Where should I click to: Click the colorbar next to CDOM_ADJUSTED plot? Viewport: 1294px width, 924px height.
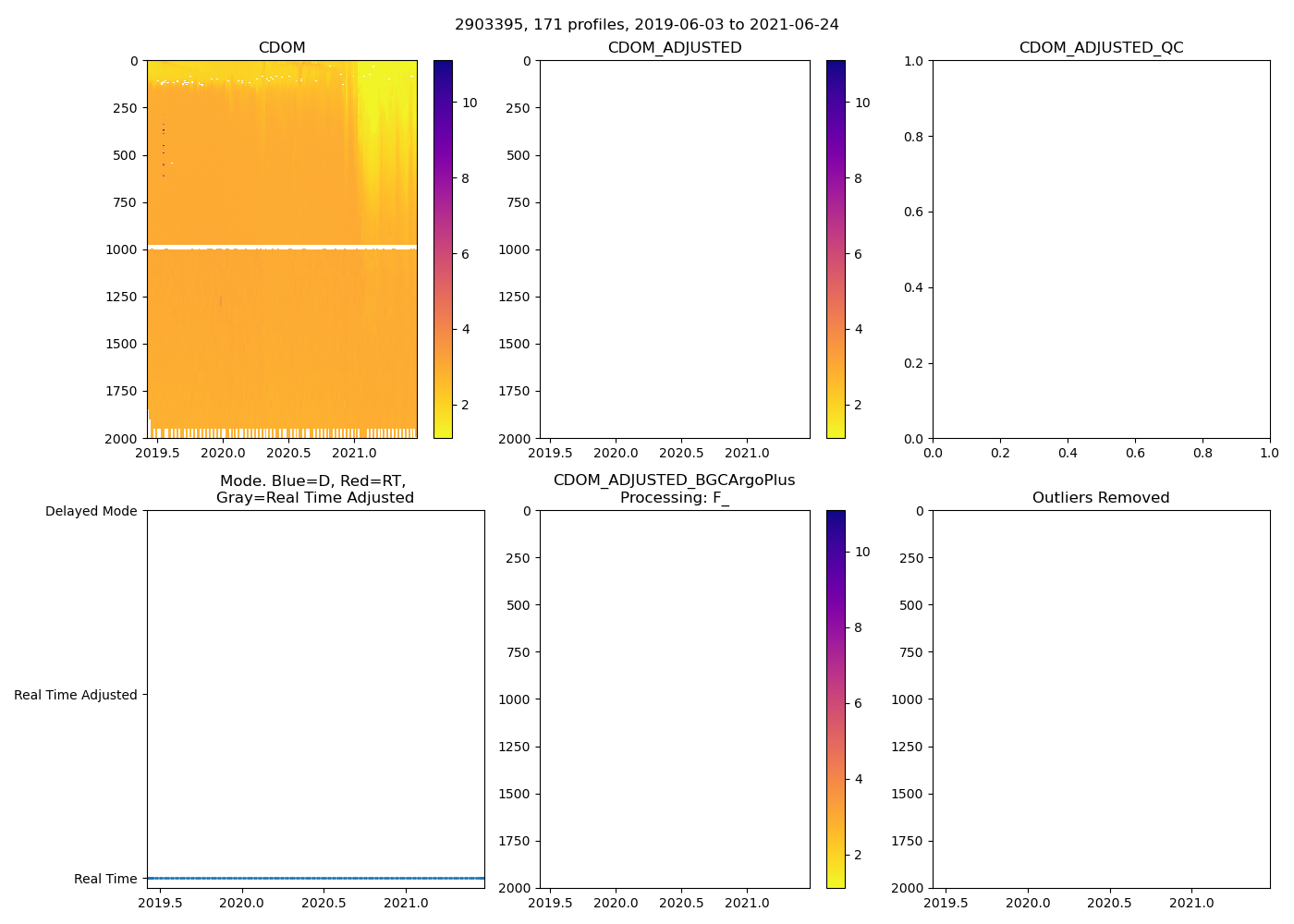pos(836,249)
